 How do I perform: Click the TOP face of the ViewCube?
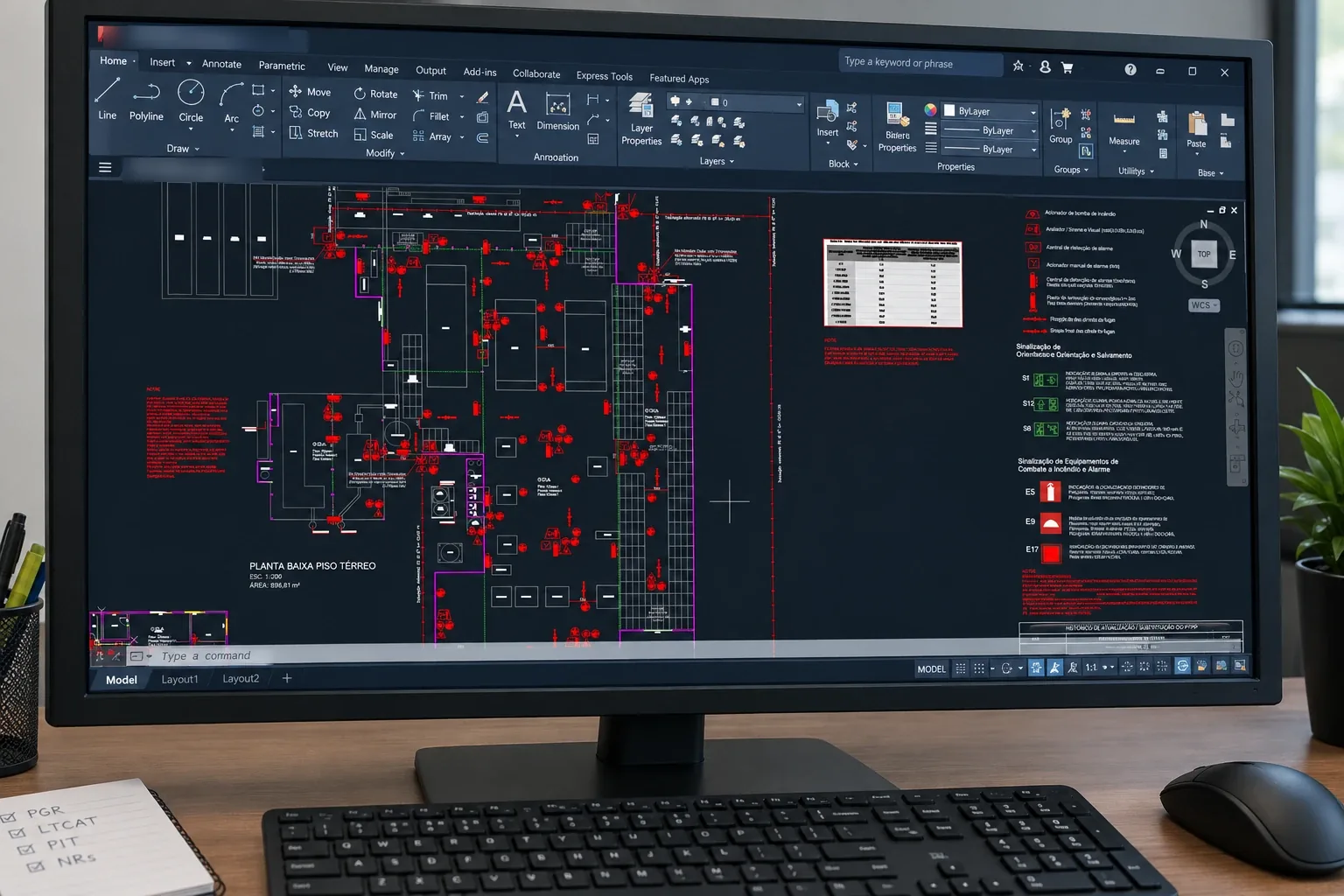tap(1204, 255)
